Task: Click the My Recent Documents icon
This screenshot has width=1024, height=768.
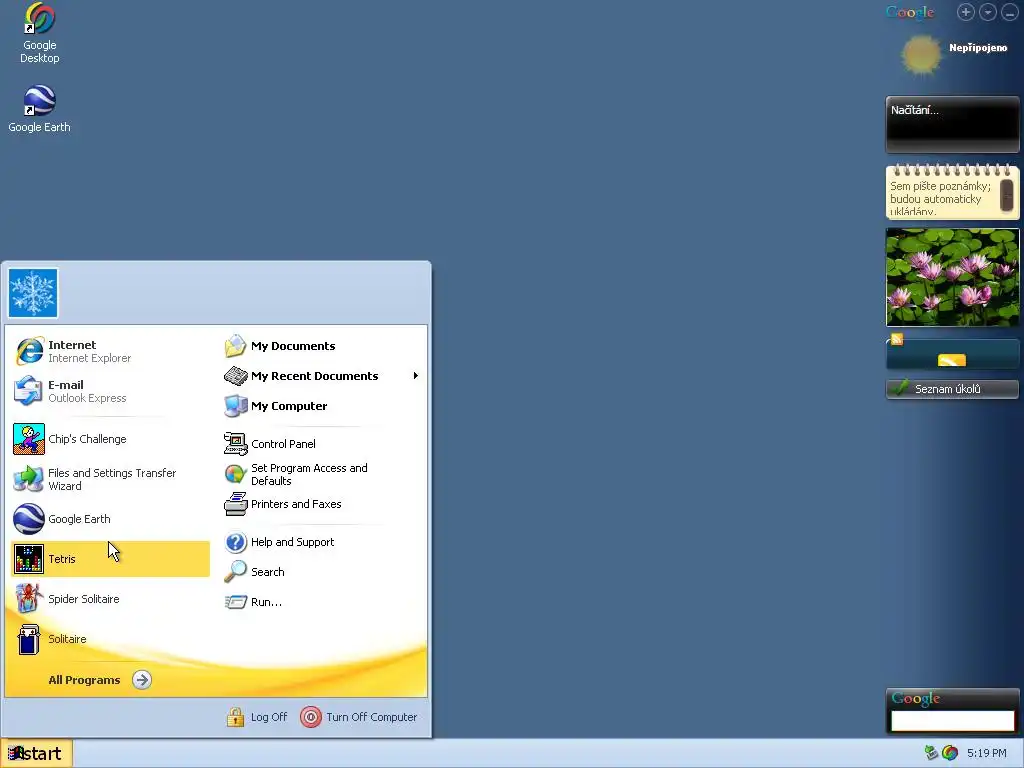Action: tap(235, 376)
